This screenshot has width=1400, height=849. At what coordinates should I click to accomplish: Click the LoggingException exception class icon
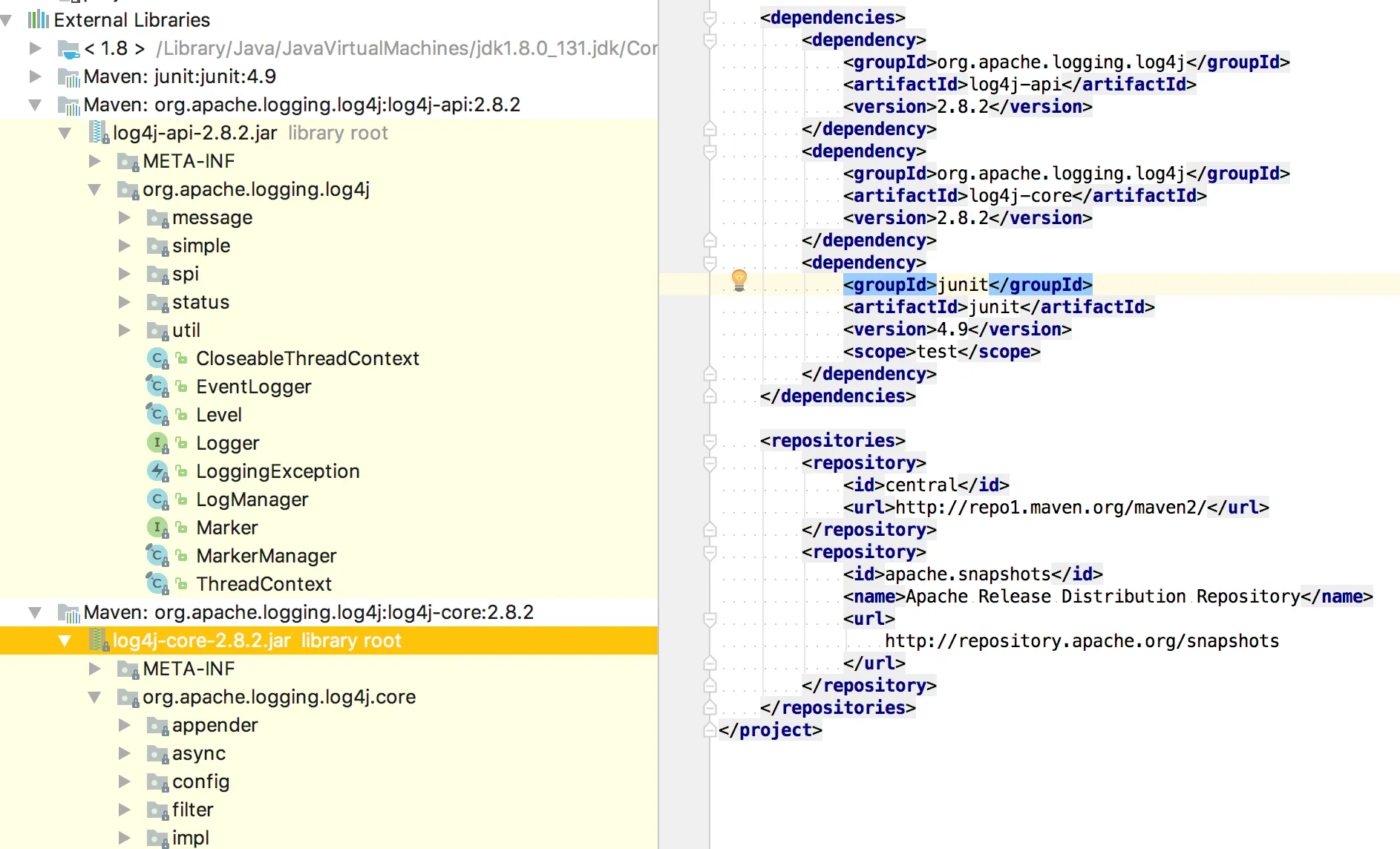(157, 472)
